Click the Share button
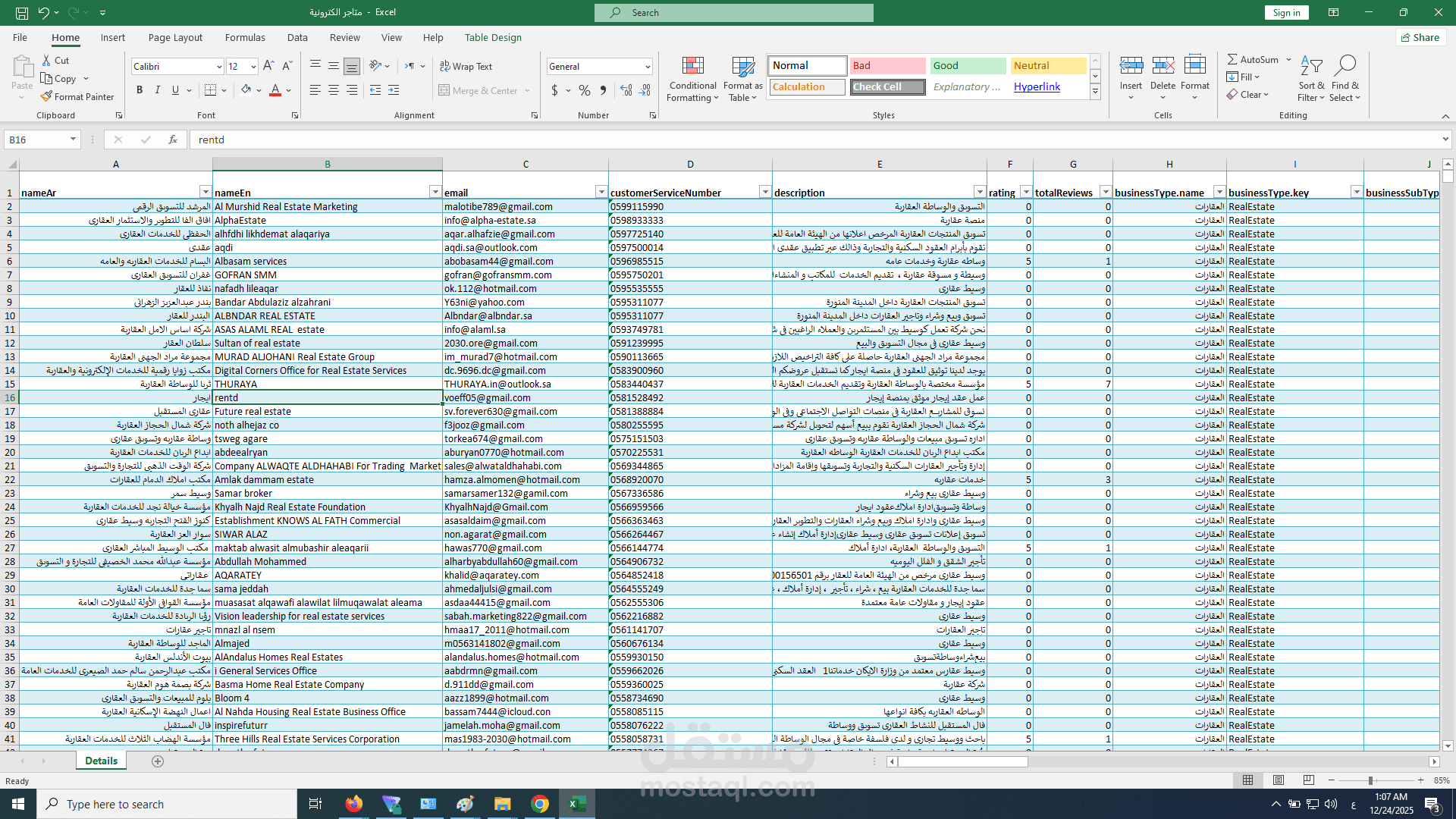This screenshot has width=1456, height=819. click(1420, 37)
